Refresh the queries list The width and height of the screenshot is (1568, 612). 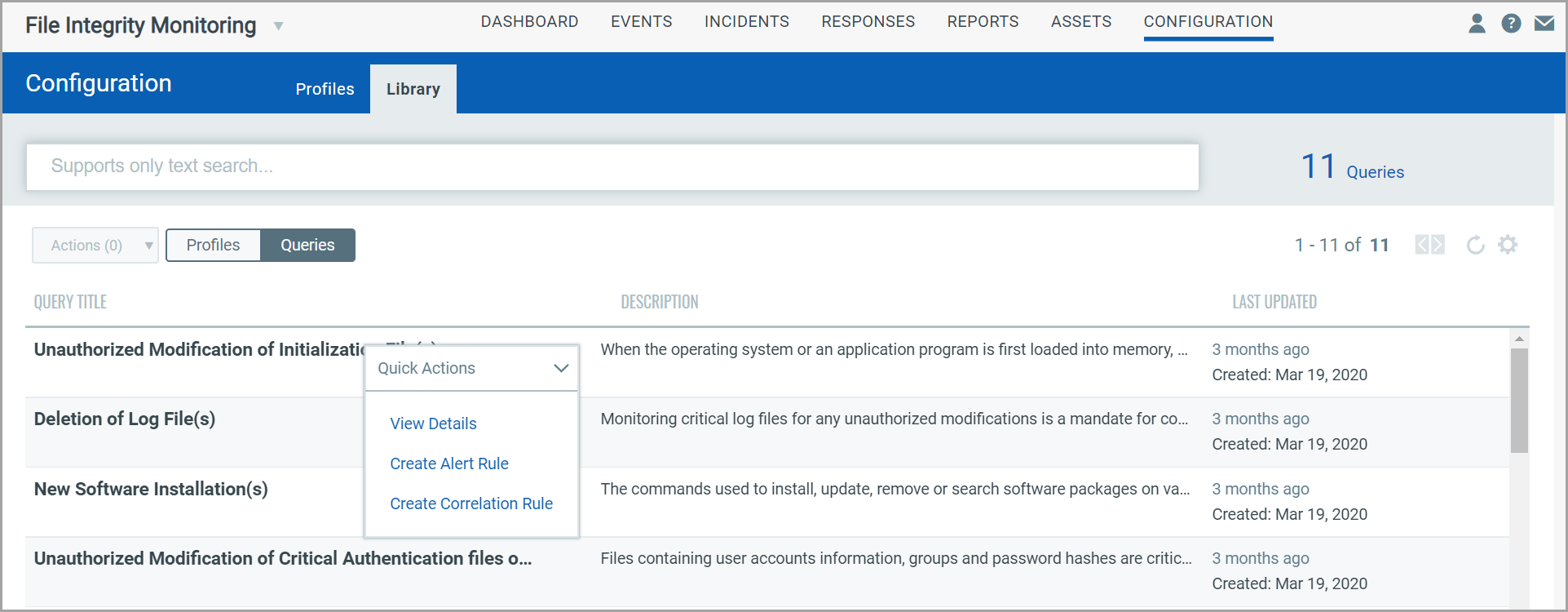point(1475,245)
